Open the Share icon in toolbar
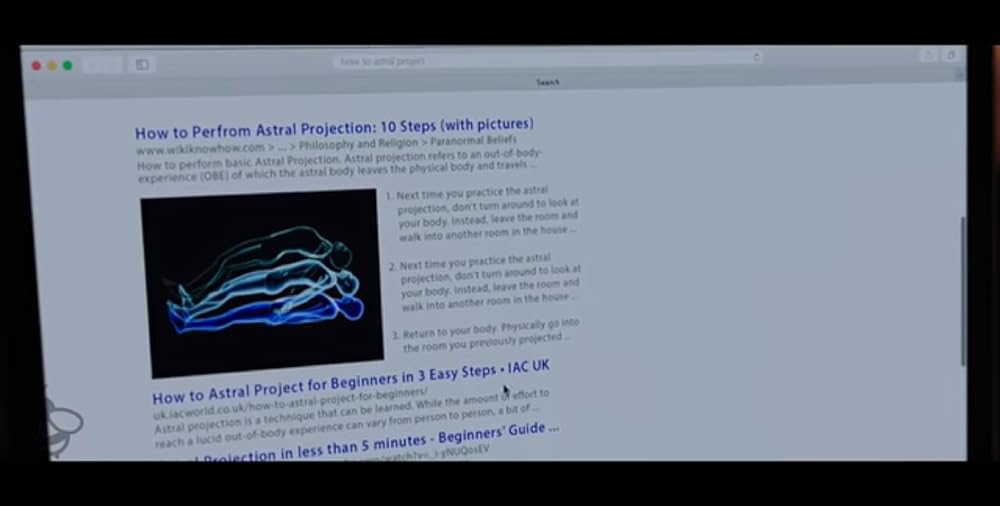The image size is (1000, 506). [x=930, y=55]
